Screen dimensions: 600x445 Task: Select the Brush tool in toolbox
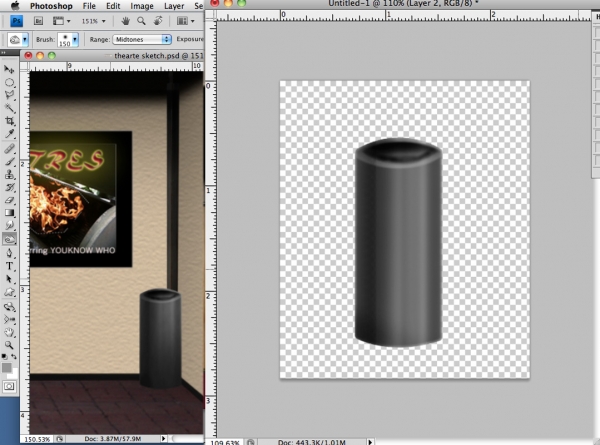click(x=9, y=161)
